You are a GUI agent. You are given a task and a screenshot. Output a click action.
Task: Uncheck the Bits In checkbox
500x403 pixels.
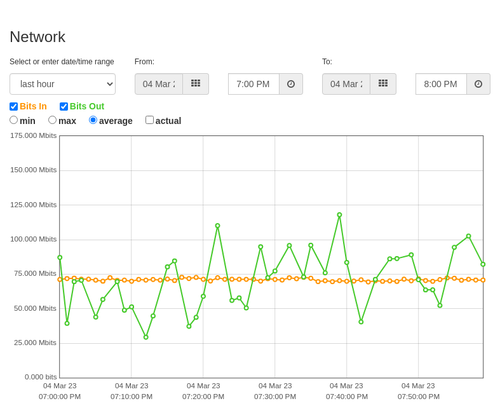(14, 106)
